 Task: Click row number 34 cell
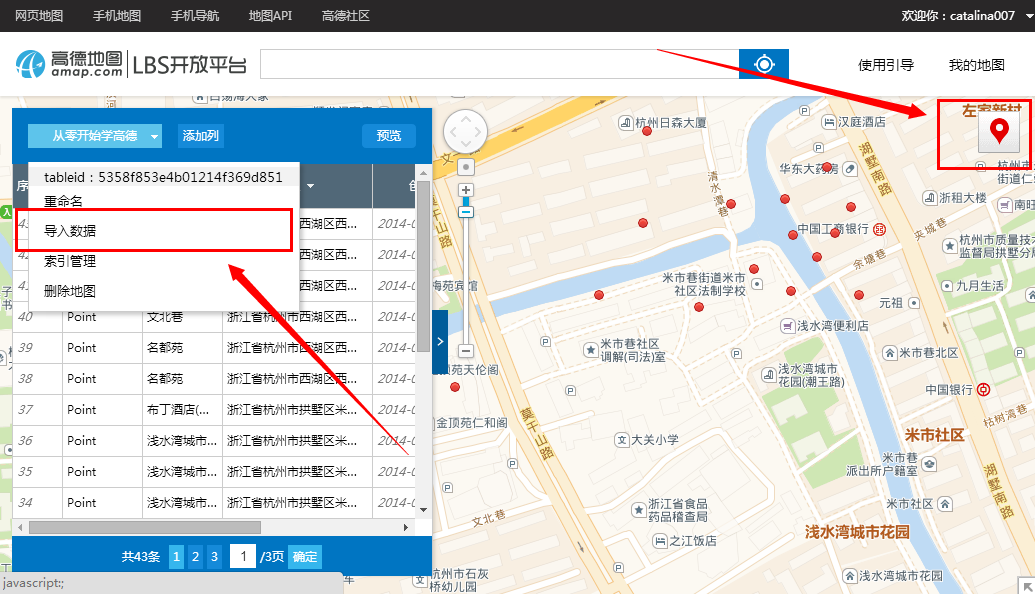click(38, 503)
